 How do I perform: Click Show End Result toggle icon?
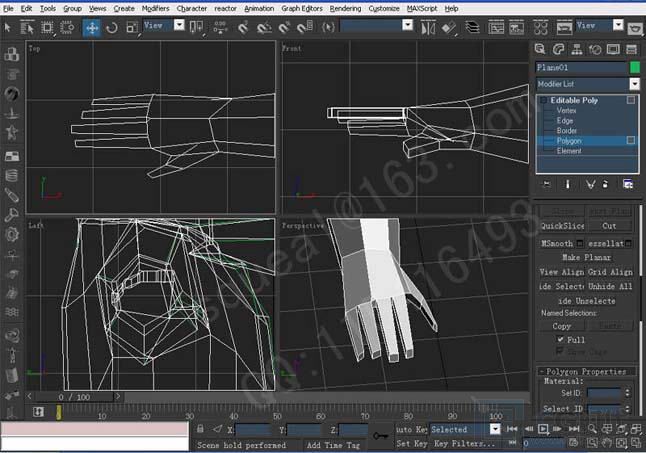click(567, 184)
